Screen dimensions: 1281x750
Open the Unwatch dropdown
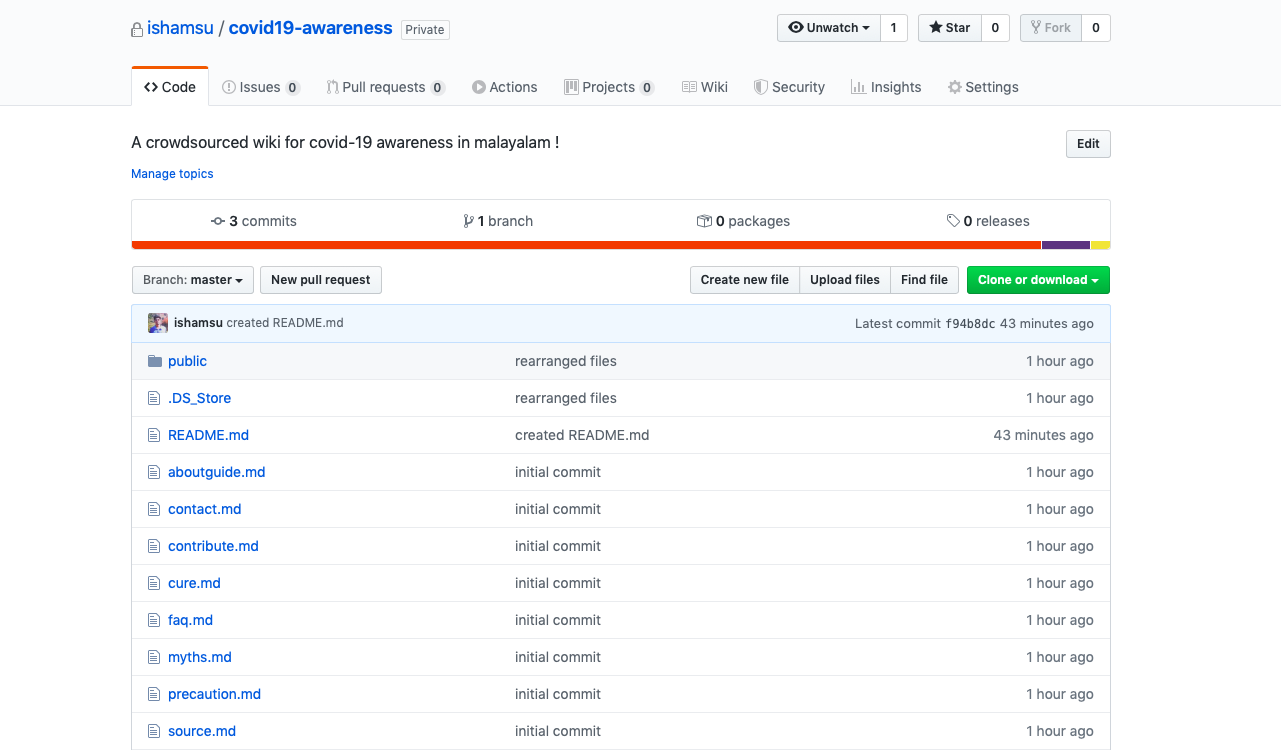point(828,28)
